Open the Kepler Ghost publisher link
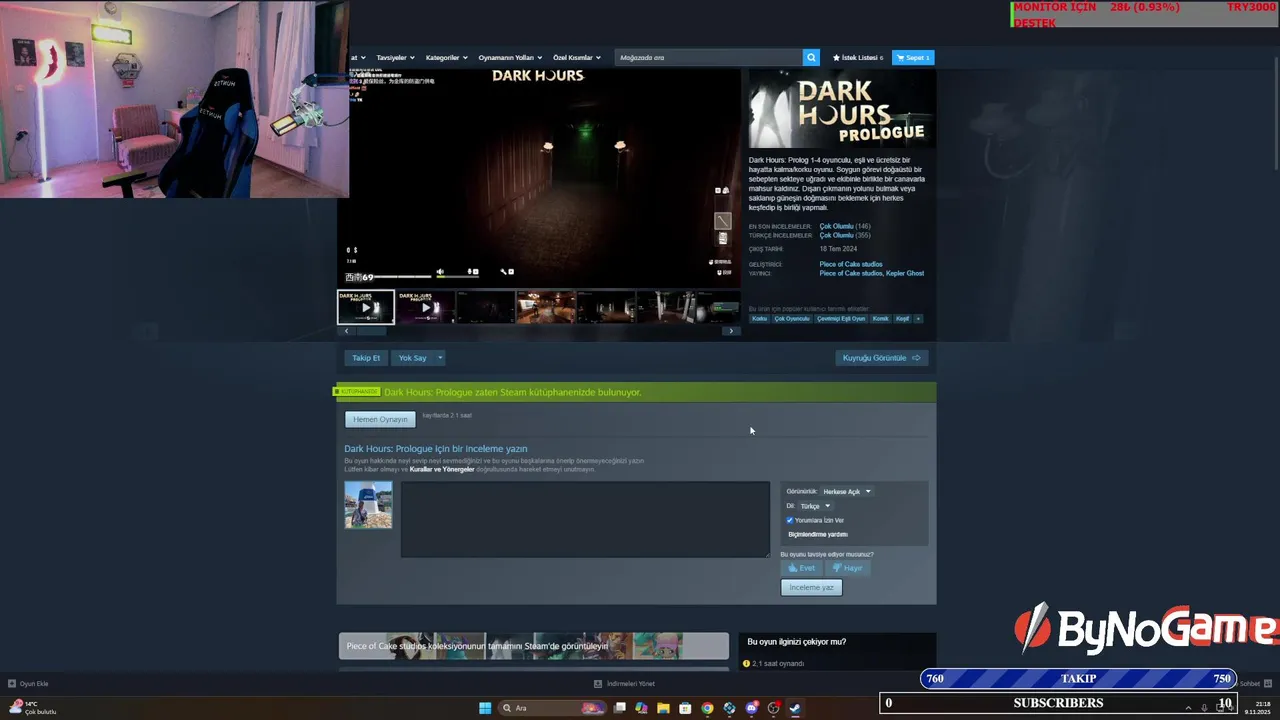1280x720 pixels. point(905,273)
